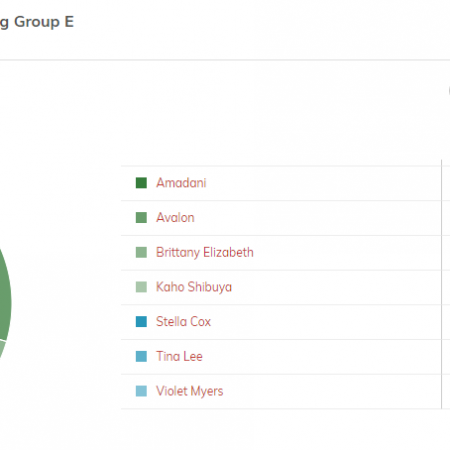Open the Amadani link in the legend
450x450 pixels.
click(x=181, y=183)
